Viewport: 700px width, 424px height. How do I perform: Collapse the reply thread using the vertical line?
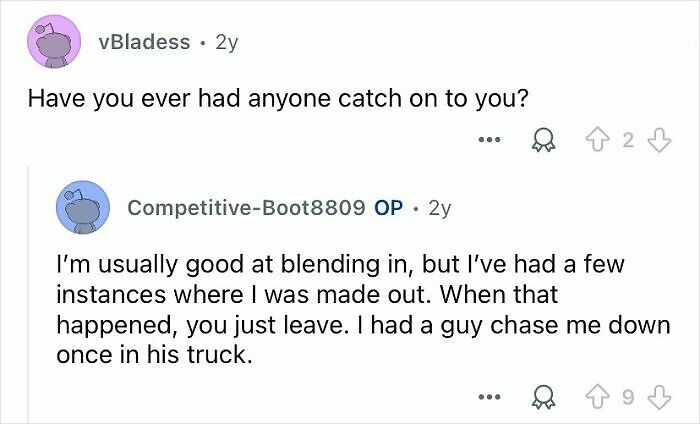coord(29,295)
